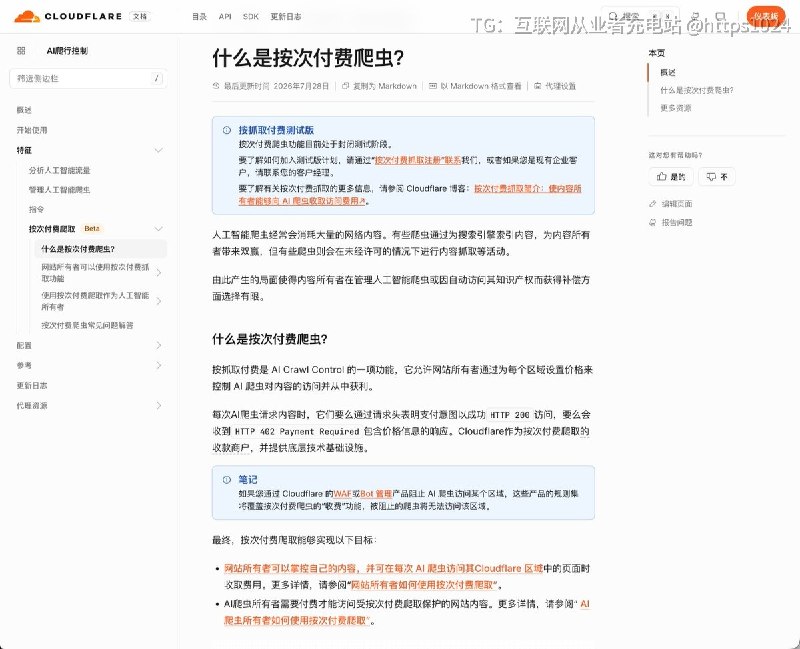800x649 pixels.
Task: Expand the 参考 sidebar section
Action: click(159, 365)
